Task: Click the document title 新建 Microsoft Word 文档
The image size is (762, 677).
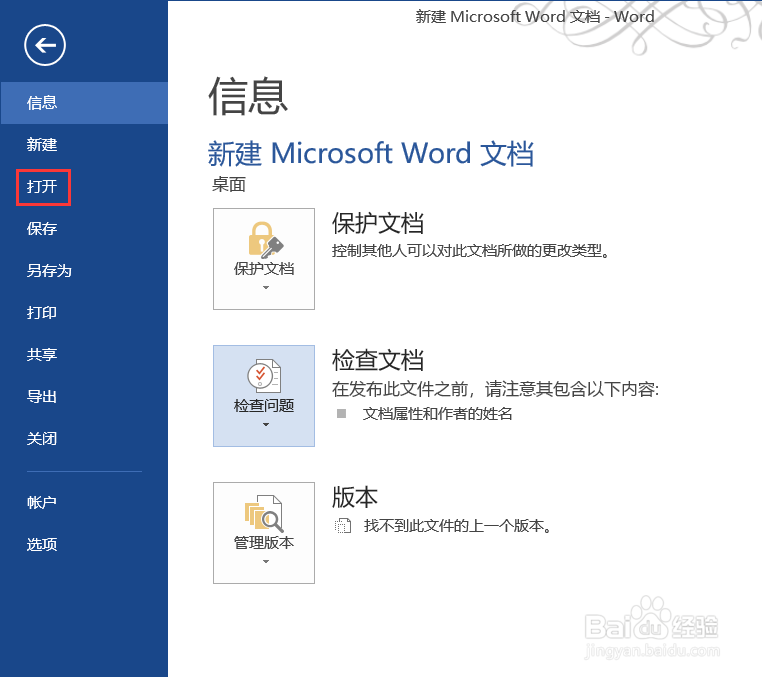Action: coord(371,154)
